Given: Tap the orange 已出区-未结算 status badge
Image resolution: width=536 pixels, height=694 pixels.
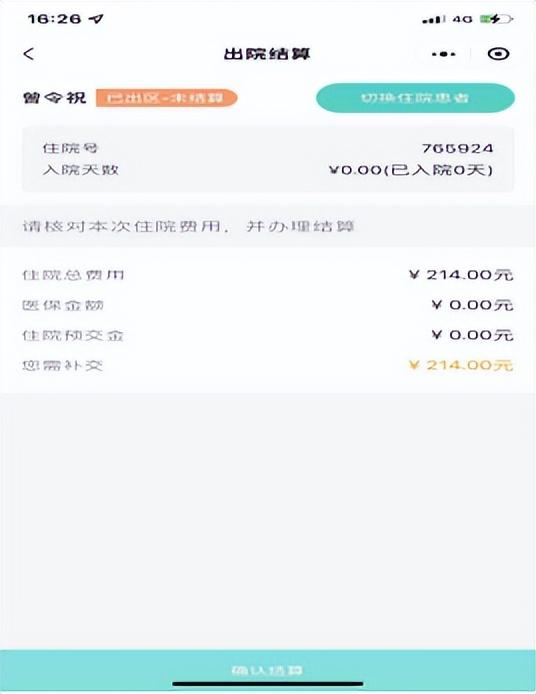Looking at the screenshot, I should click(167, 98).
